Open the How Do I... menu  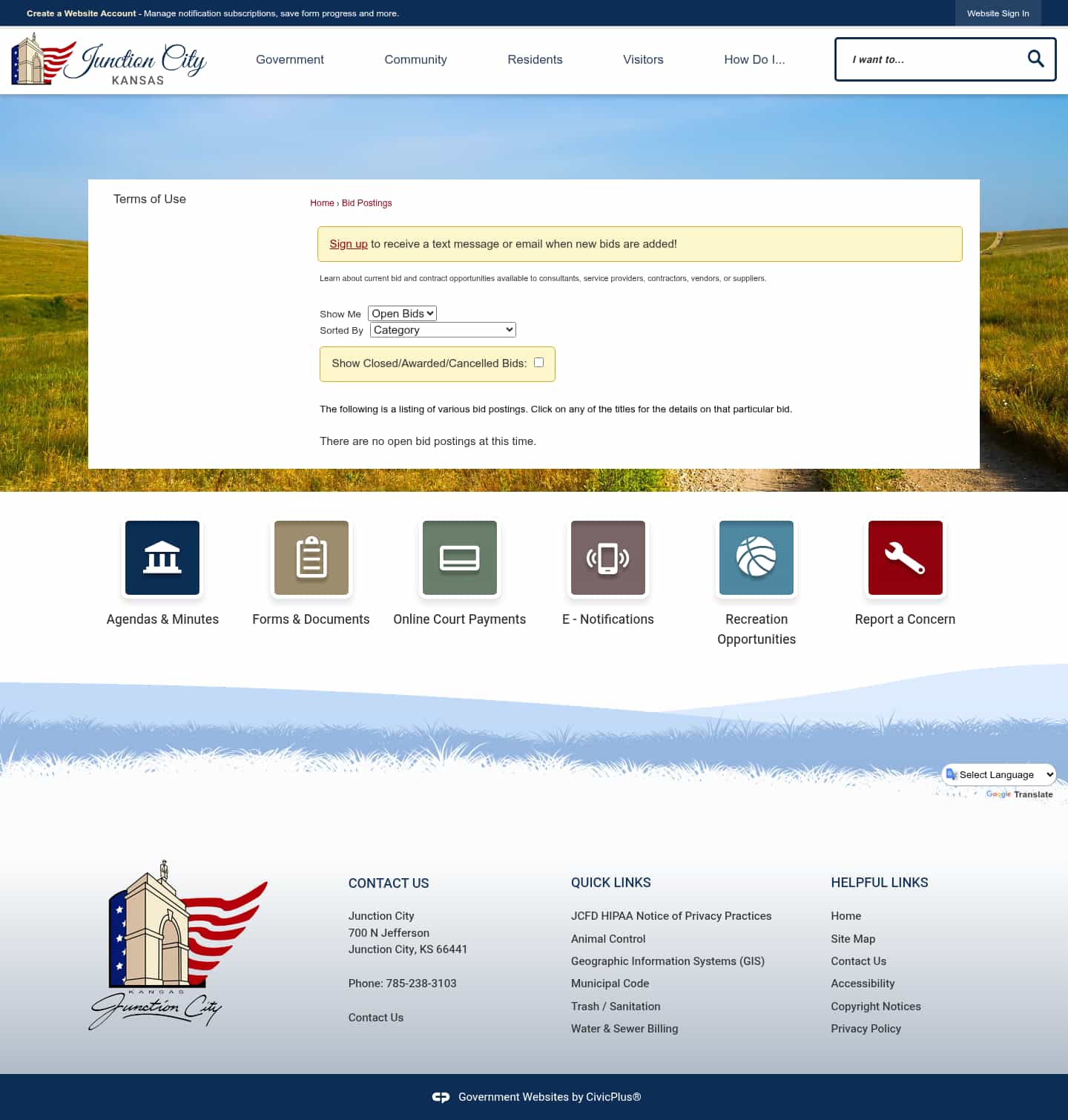coord(754,59)
